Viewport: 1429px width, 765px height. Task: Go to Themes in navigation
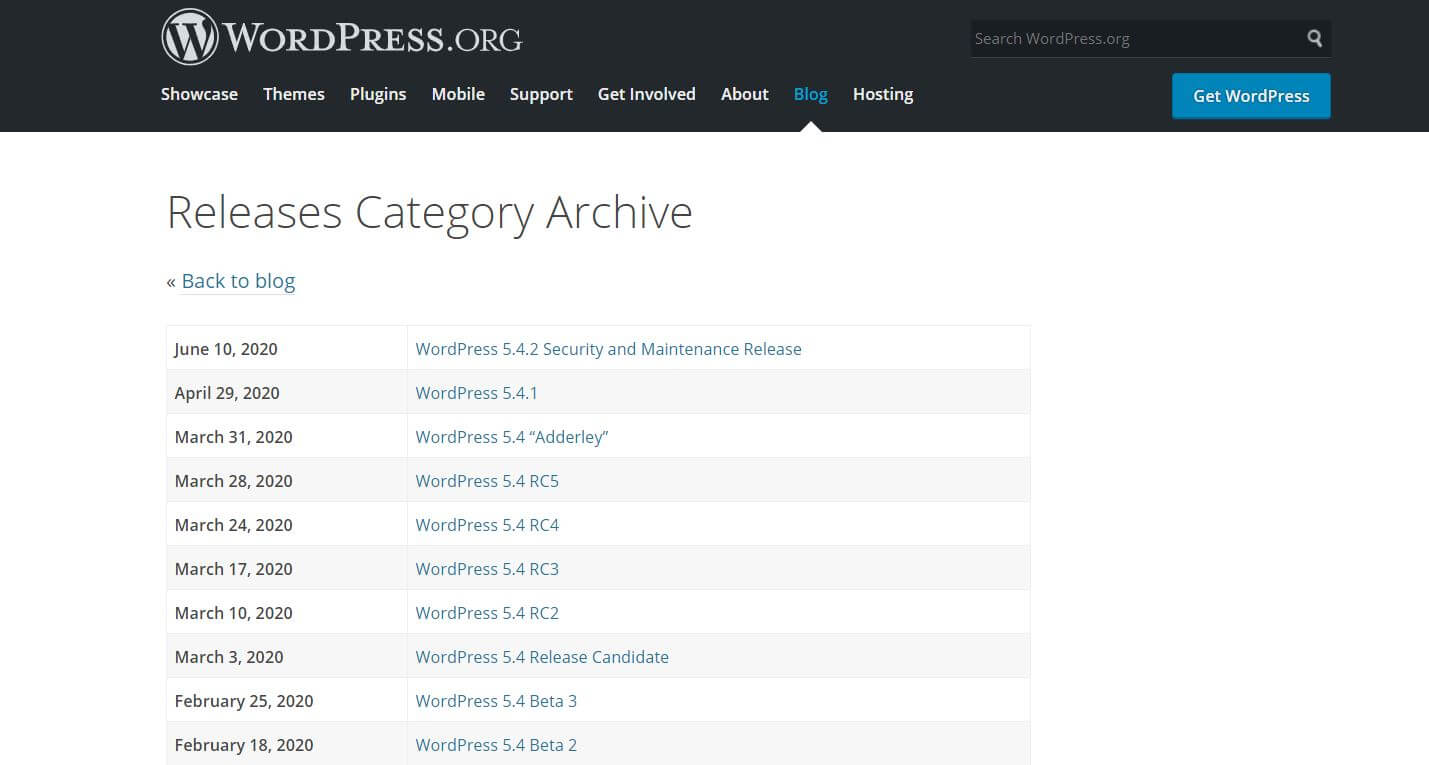coord(294,94)
